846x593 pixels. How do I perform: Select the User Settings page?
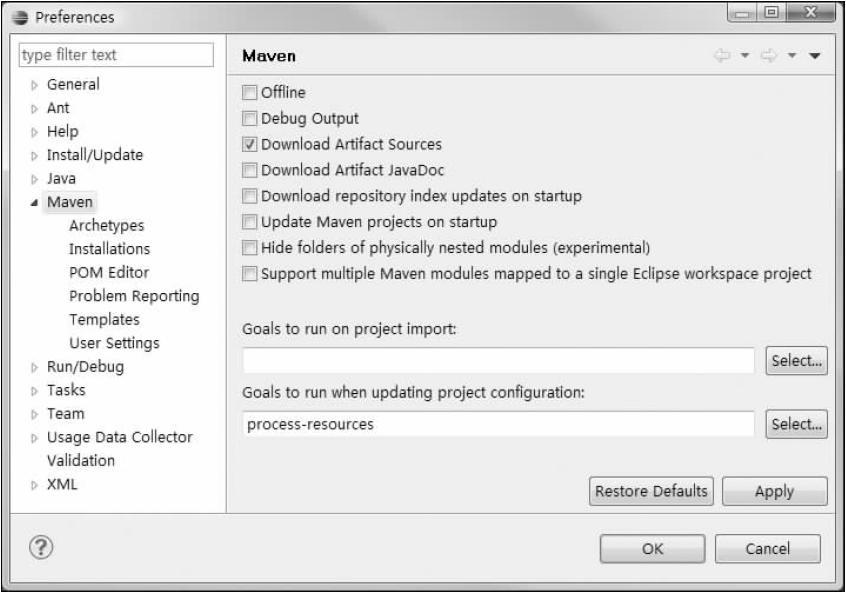coord(114,343)
